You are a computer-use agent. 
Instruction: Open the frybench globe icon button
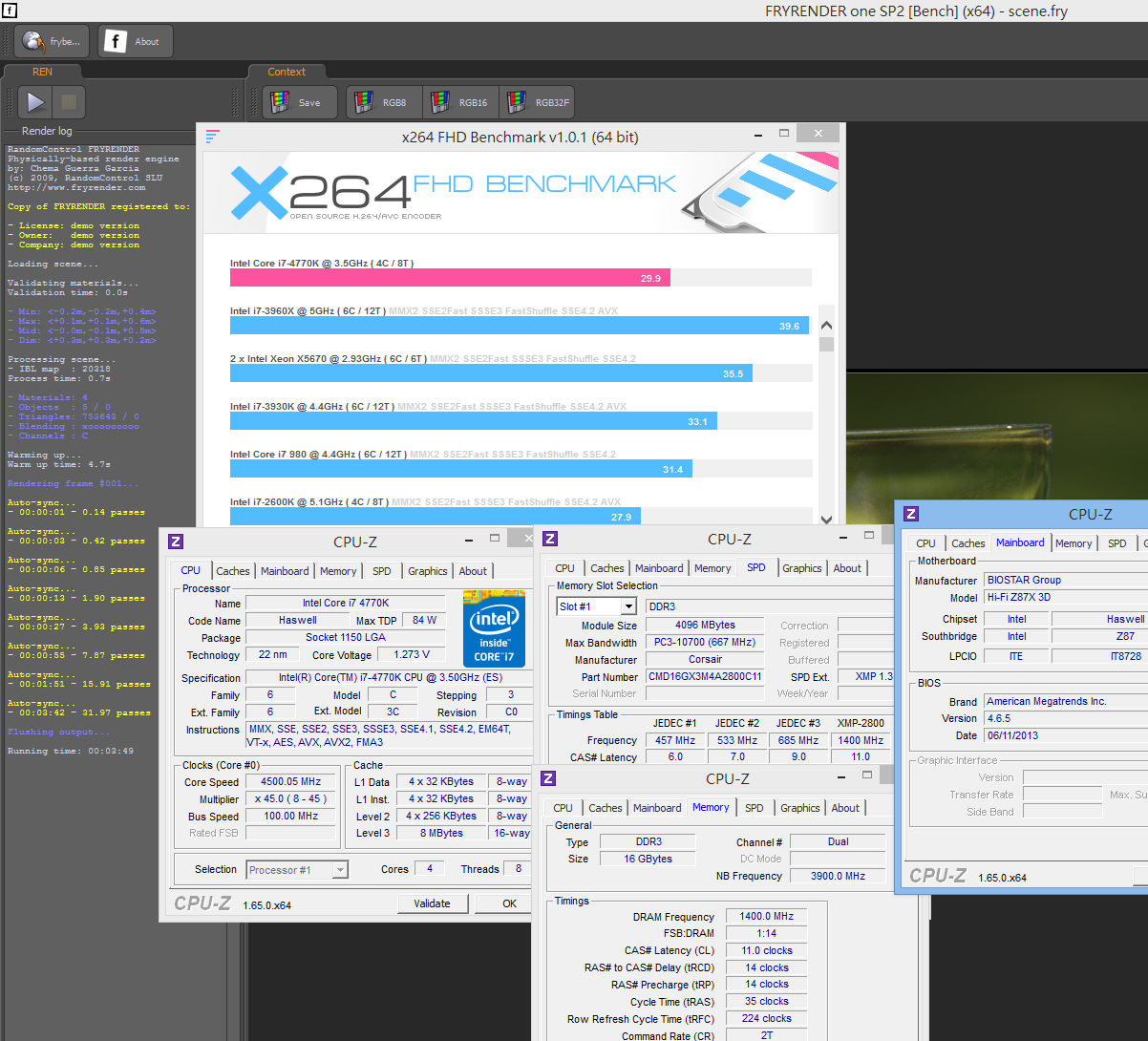(53, 41)
